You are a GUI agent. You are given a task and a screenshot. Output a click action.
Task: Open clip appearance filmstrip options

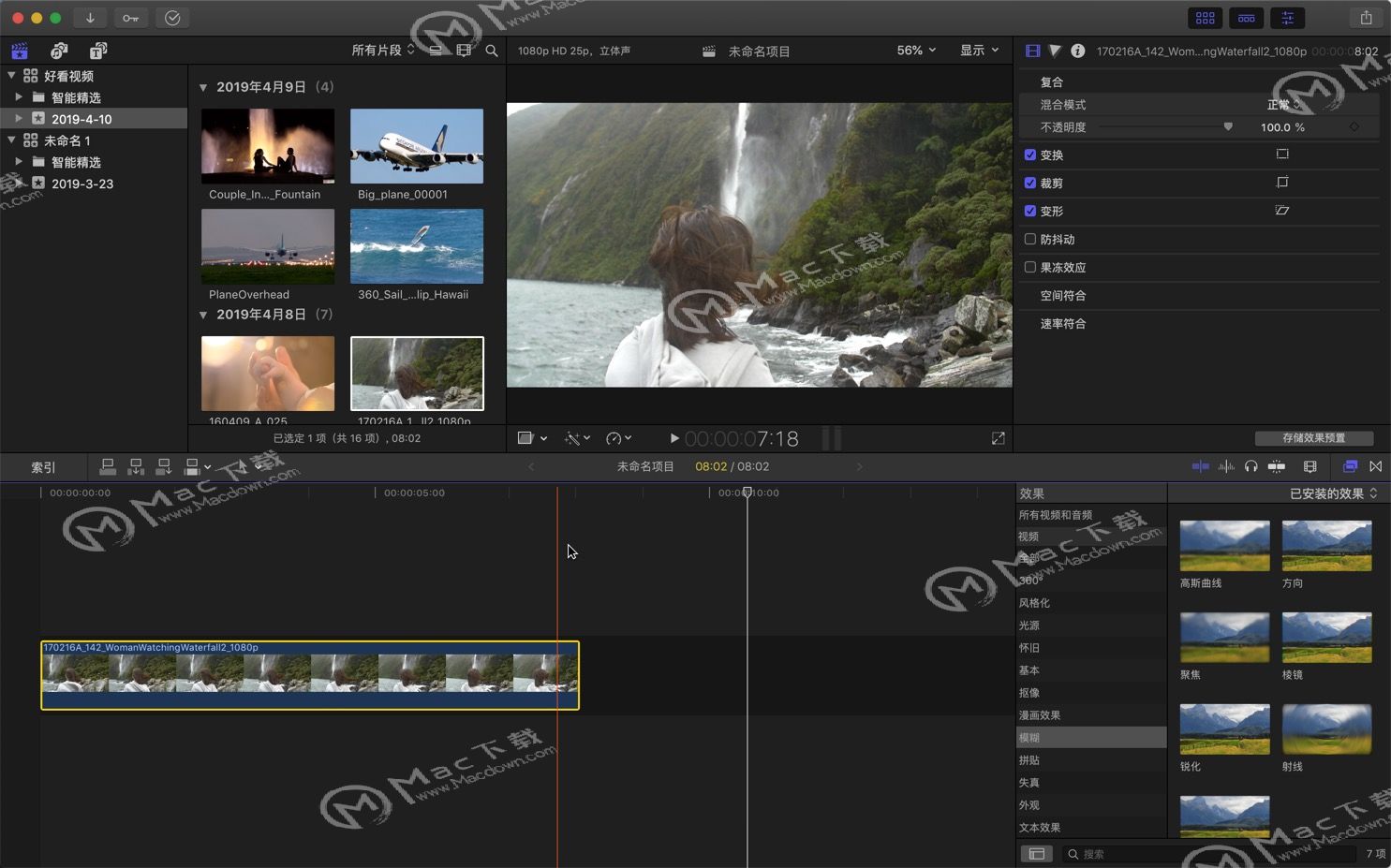(x=464, y=51)
